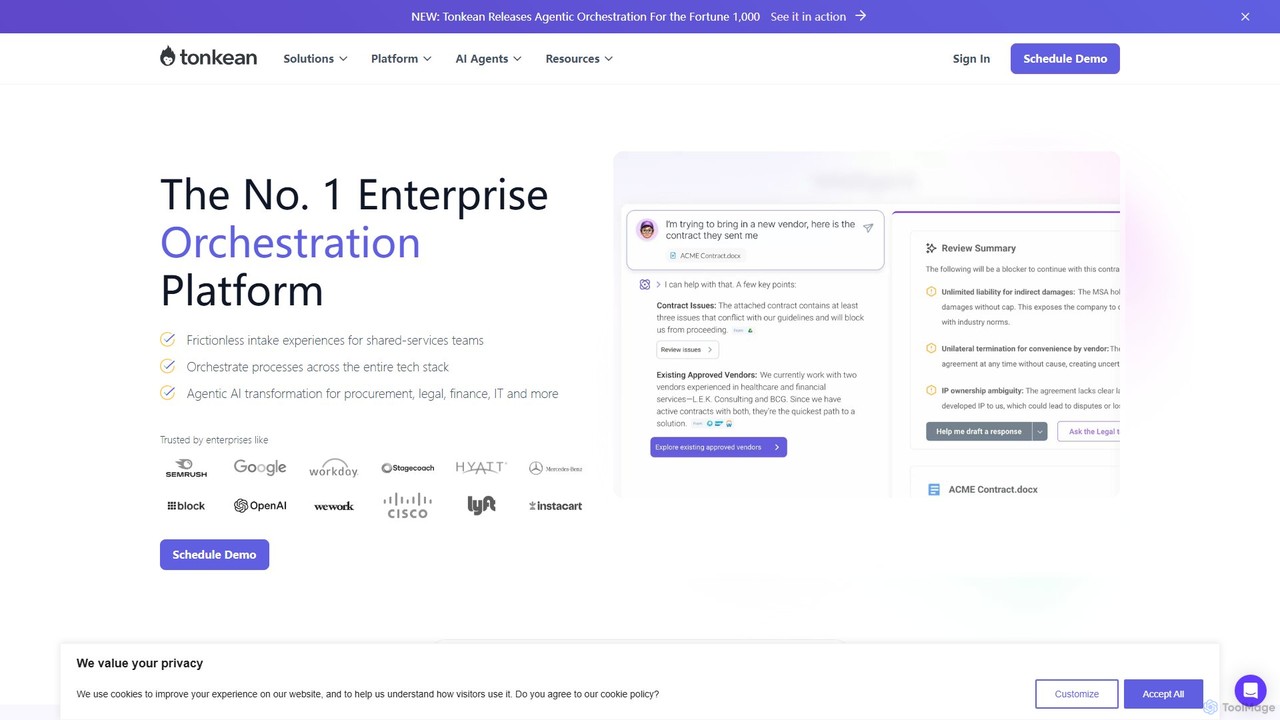Click the send paper-plane icon in chat

point(868,228)
